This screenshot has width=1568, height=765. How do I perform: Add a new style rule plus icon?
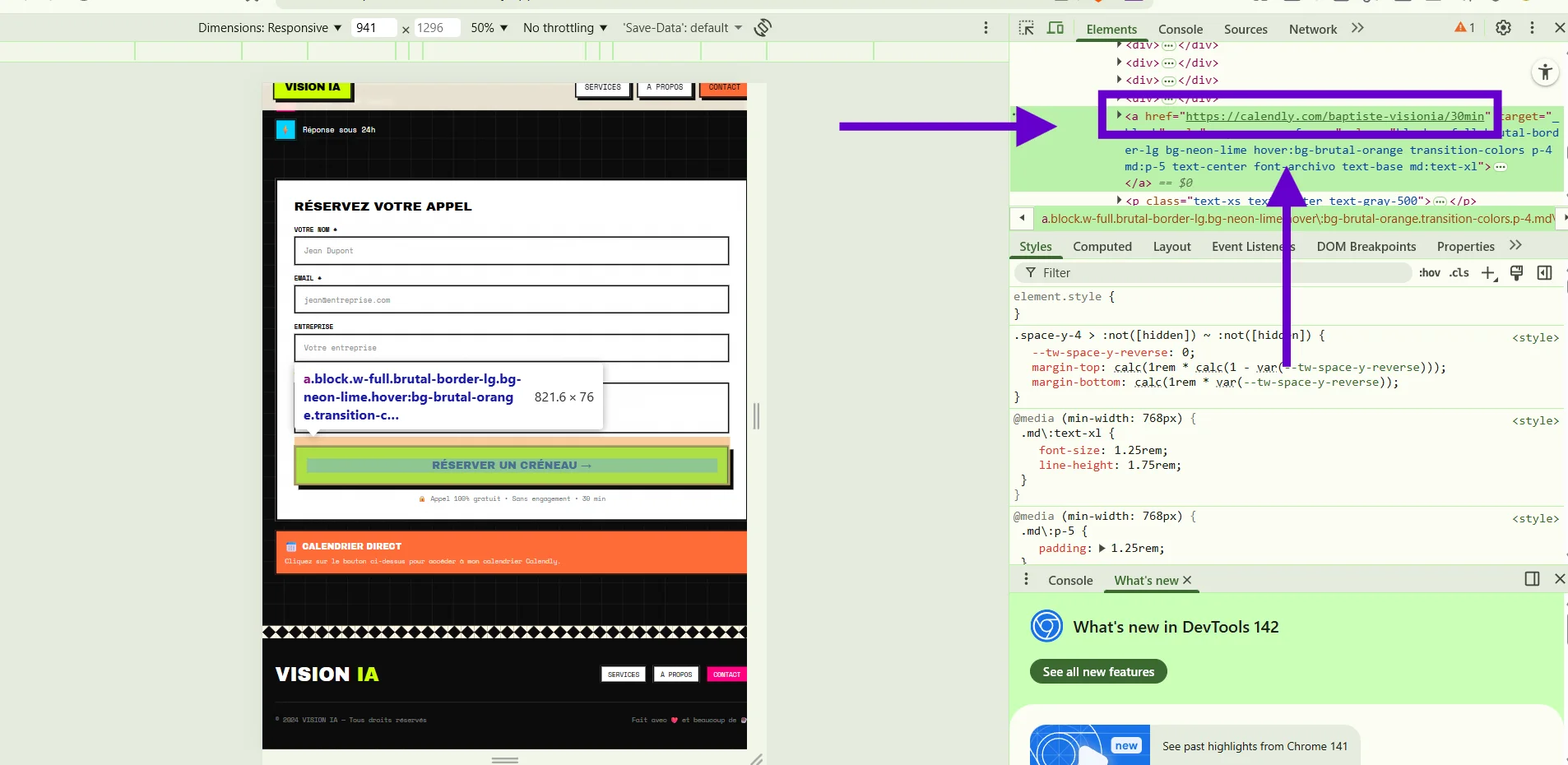pyautogui.click(x=1489, y=273)
